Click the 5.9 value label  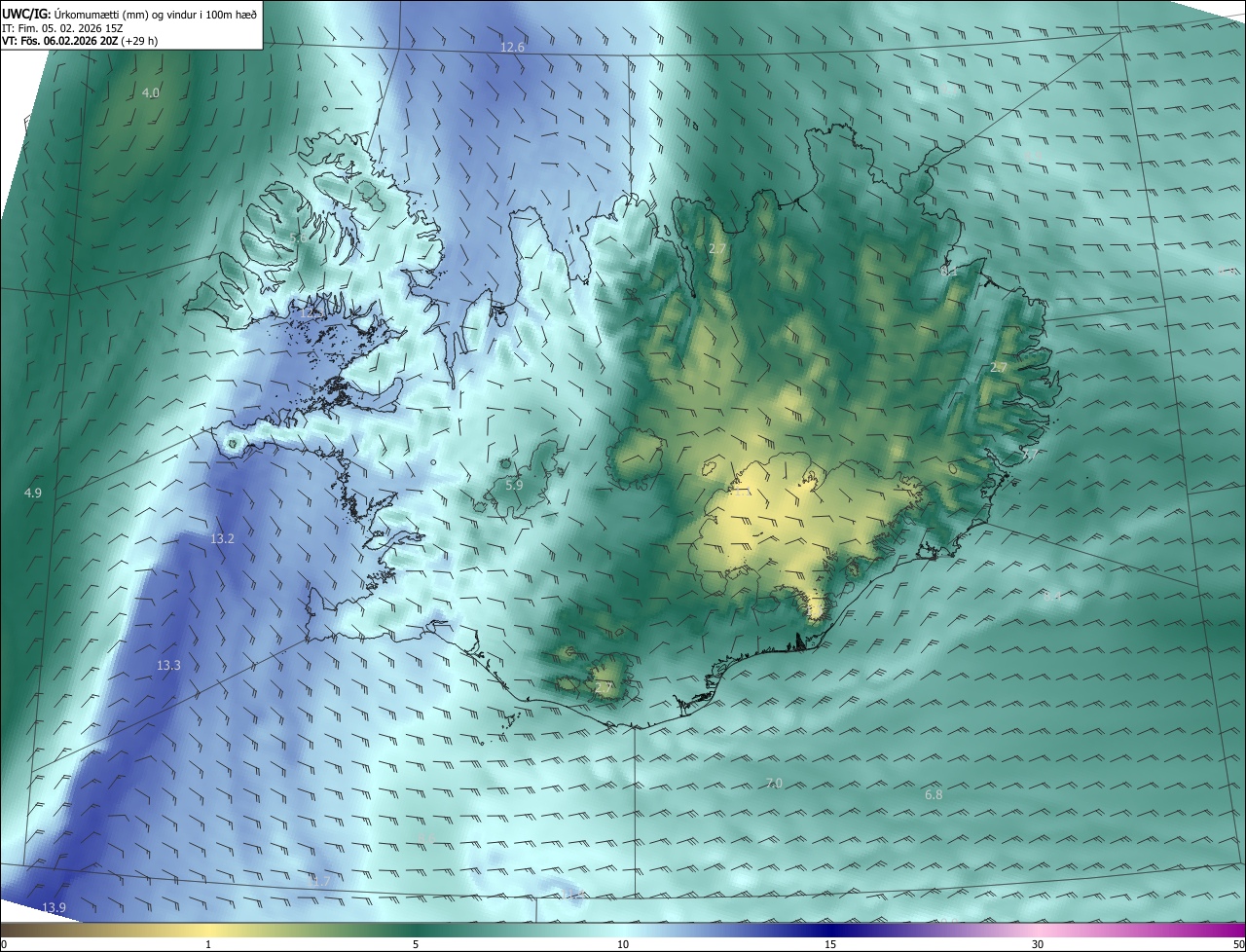coord(514,485)
